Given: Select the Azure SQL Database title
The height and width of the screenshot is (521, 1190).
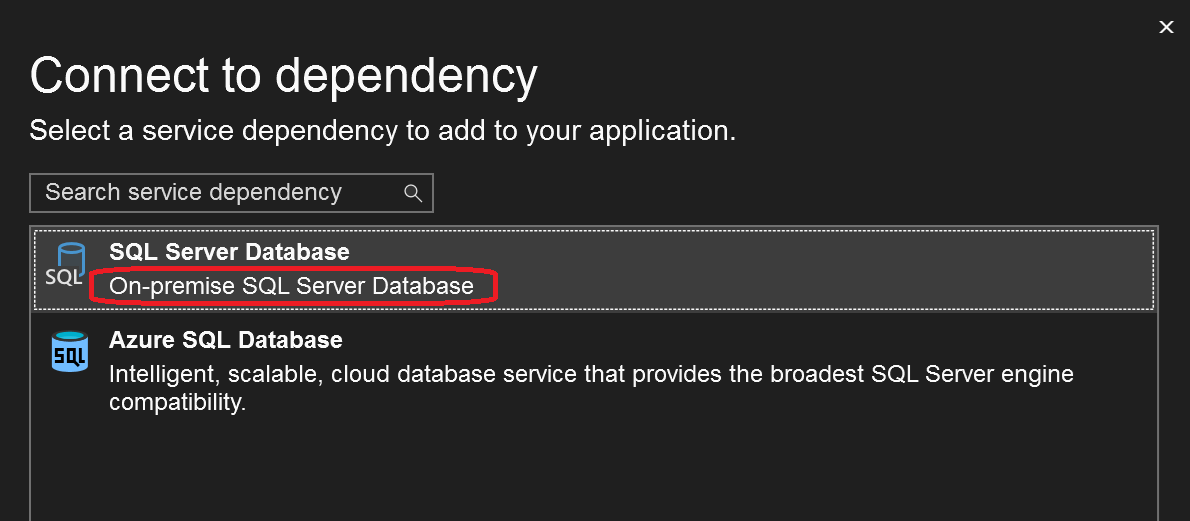Looking at the screenshot, I should pyautogui.click(x=225, y=339).
